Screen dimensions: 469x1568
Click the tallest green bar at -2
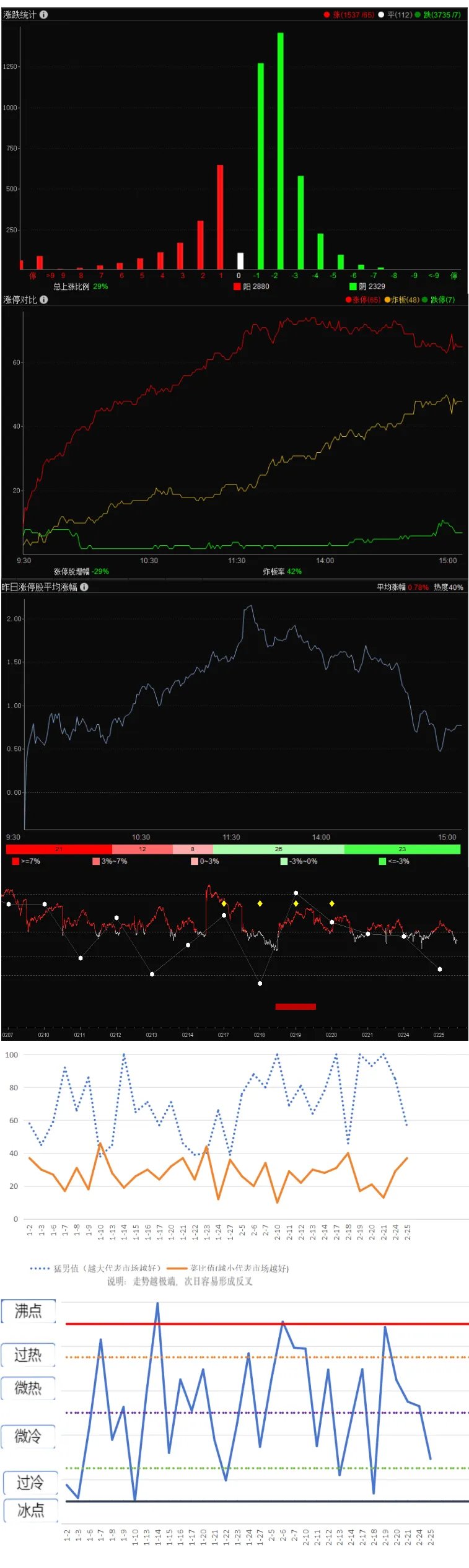pos(281,151)
